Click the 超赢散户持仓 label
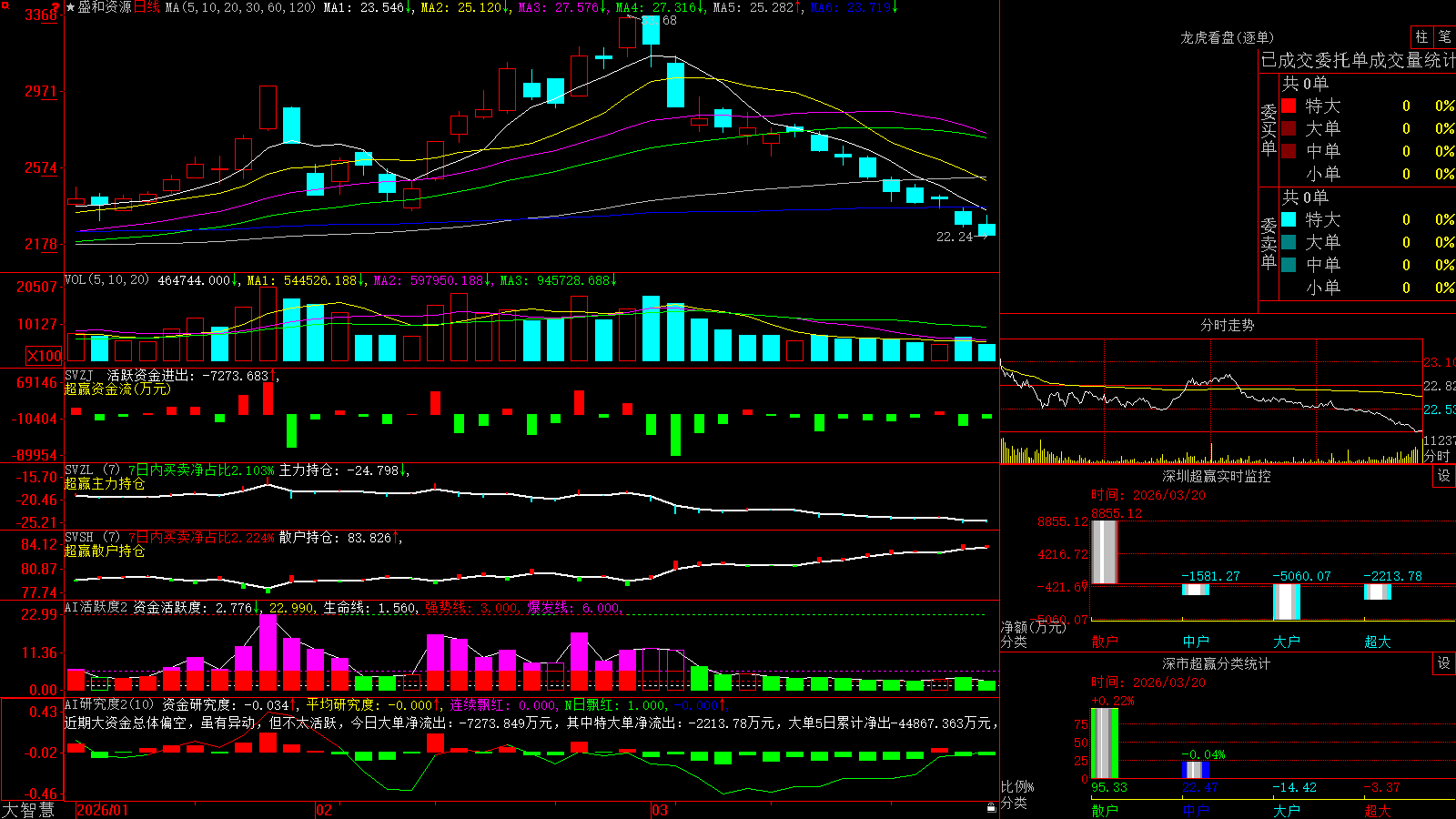The image size is (1456, 819). (x=105, y=551)
